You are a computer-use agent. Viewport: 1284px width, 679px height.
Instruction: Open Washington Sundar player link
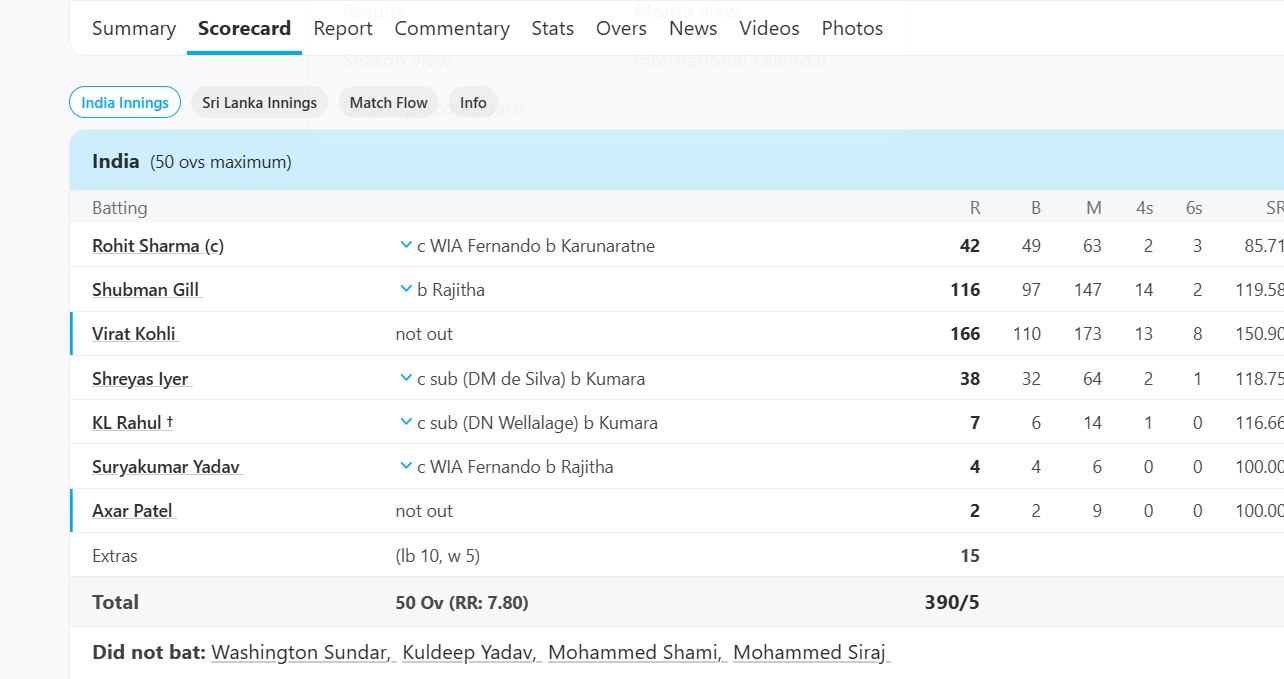[x=302, y=653]
